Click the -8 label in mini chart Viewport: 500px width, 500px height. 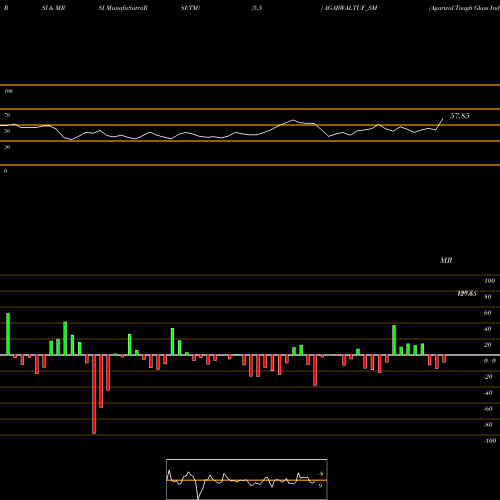coord(321,474)
